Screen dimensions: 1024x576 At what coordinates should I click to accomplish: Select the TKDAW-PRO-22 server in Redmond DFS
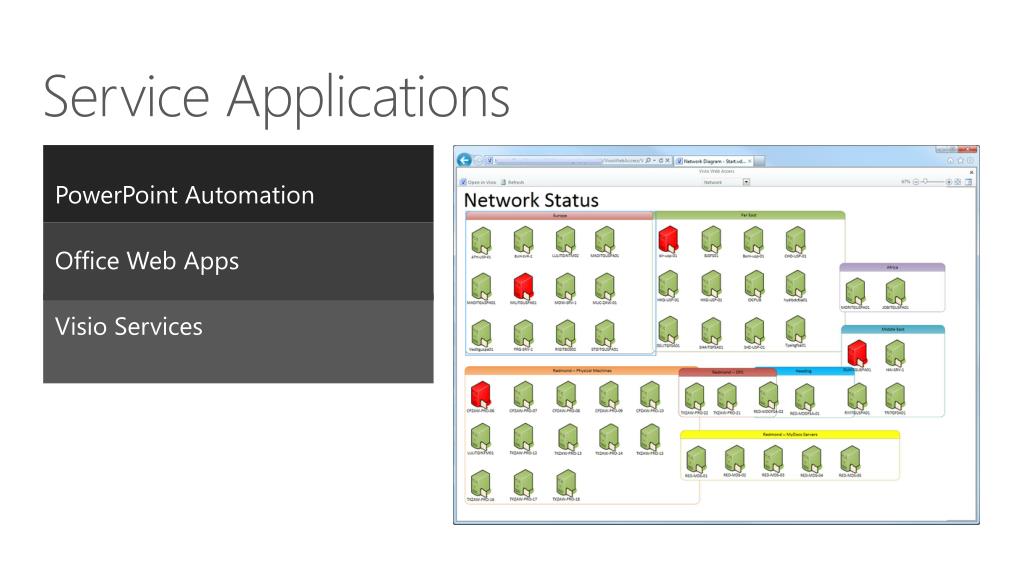[x=694, y=396]
